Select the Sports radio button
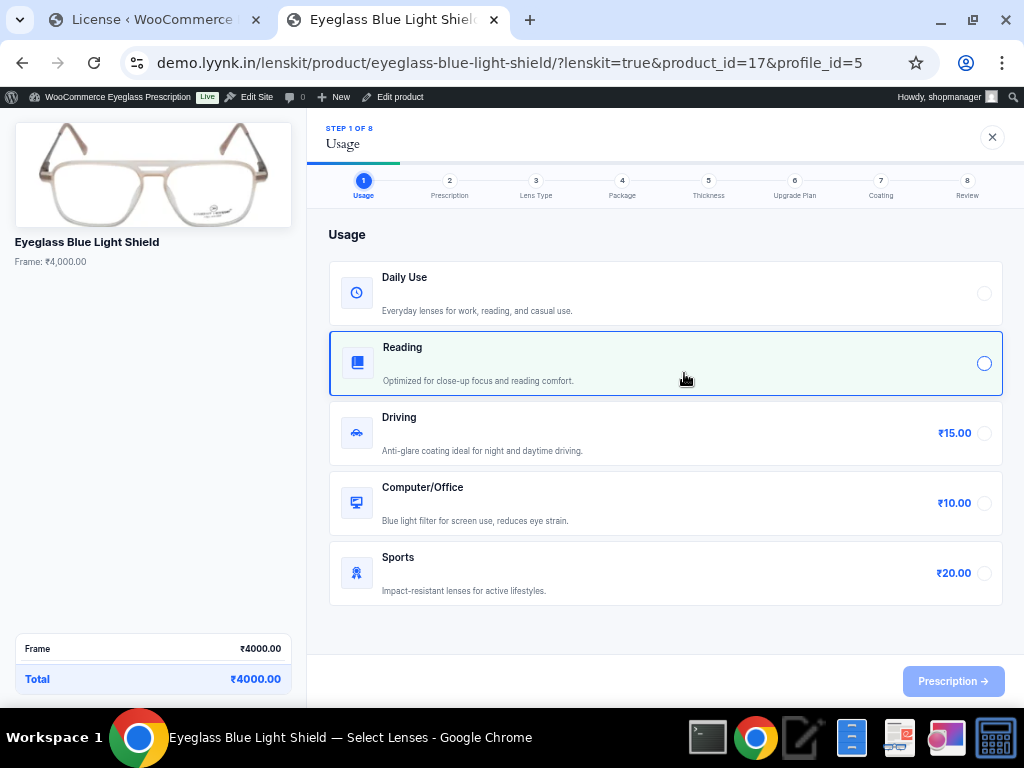The width and height of the screenshot is (1024, 768). [x=984, y=573]
